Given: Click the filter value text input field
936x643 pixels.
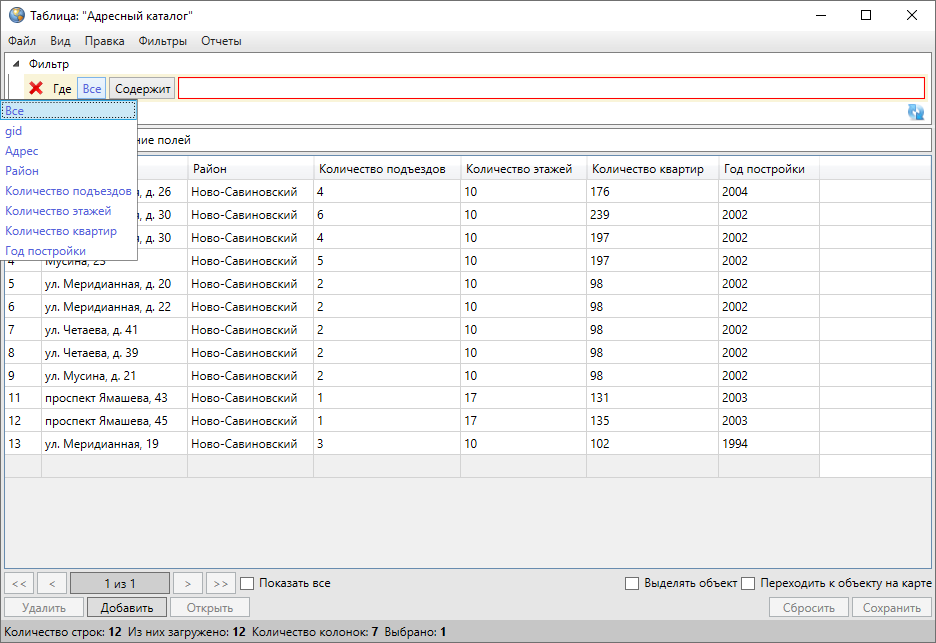Looking at the screenshot, I should (550, 89).
